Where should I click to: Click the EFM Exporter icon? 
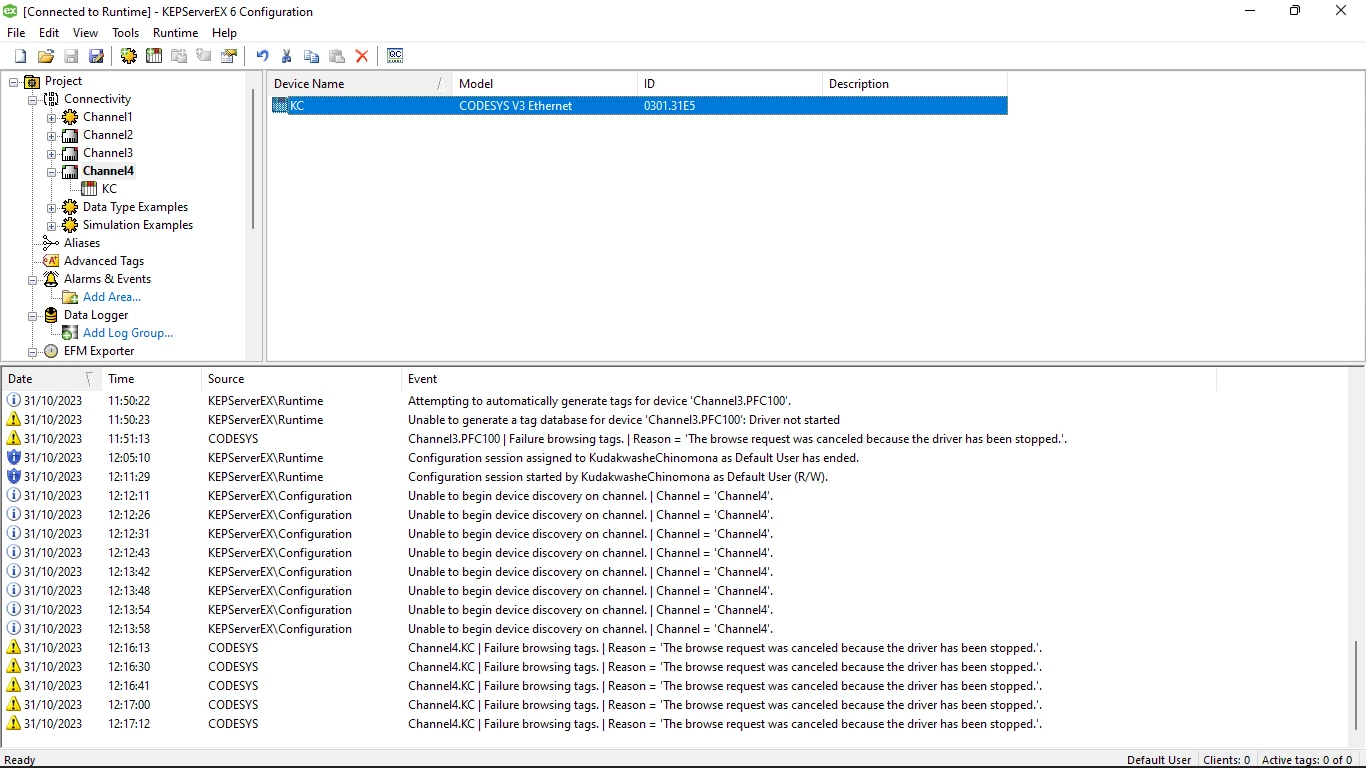click(51, 351)
